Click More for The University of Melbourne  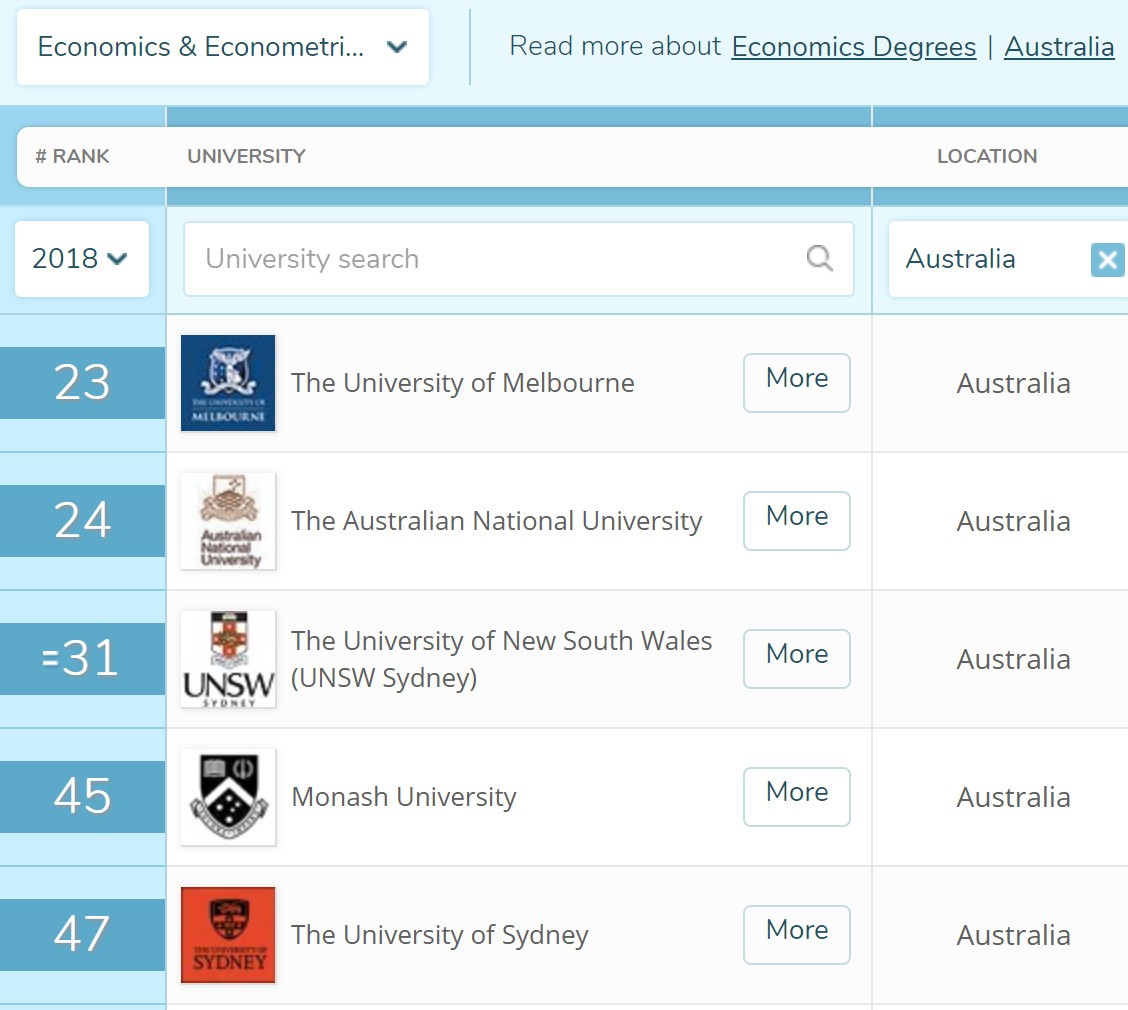[x=797, y=383]
